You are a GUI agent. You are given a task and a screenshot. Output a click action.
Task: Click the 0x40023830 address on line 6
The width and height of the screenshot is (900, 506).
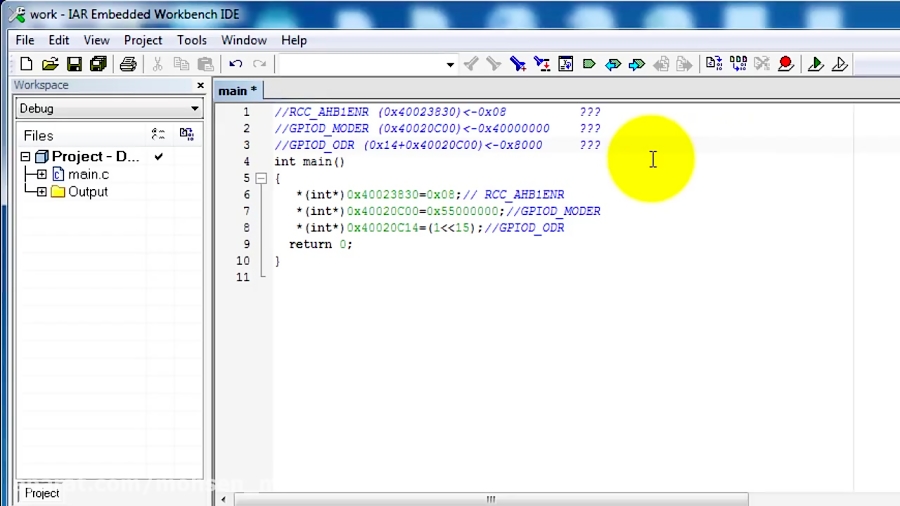pos(383,194)
